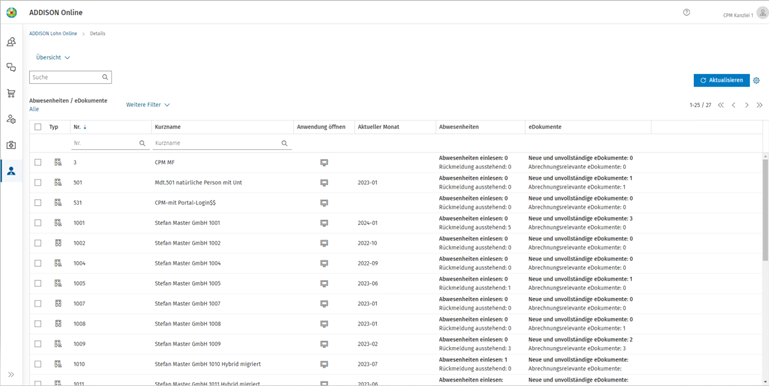Go to next page arrow

point(746,105)
